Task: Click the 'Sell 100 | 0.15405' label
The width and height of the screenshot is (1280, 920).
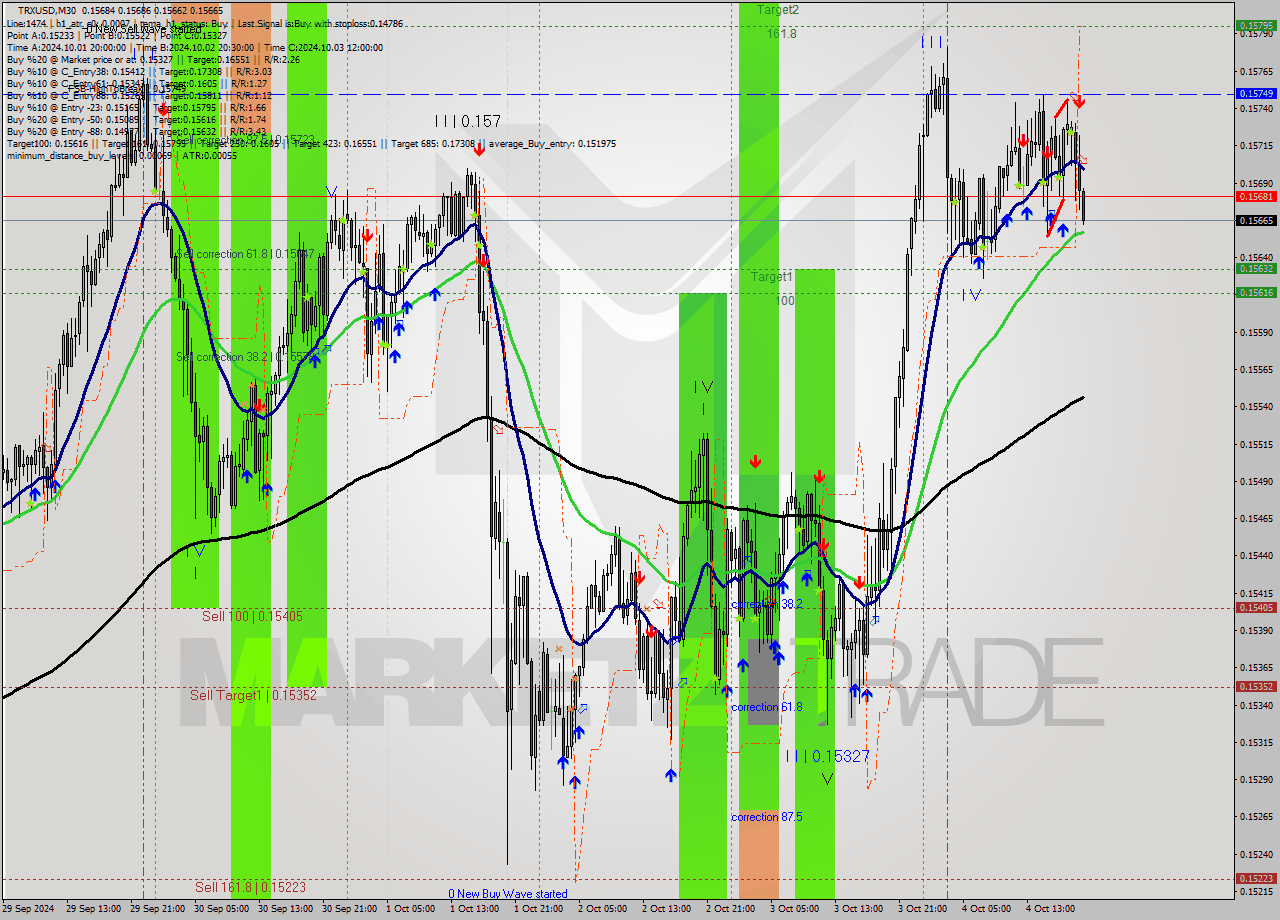Action: point(252,617)
